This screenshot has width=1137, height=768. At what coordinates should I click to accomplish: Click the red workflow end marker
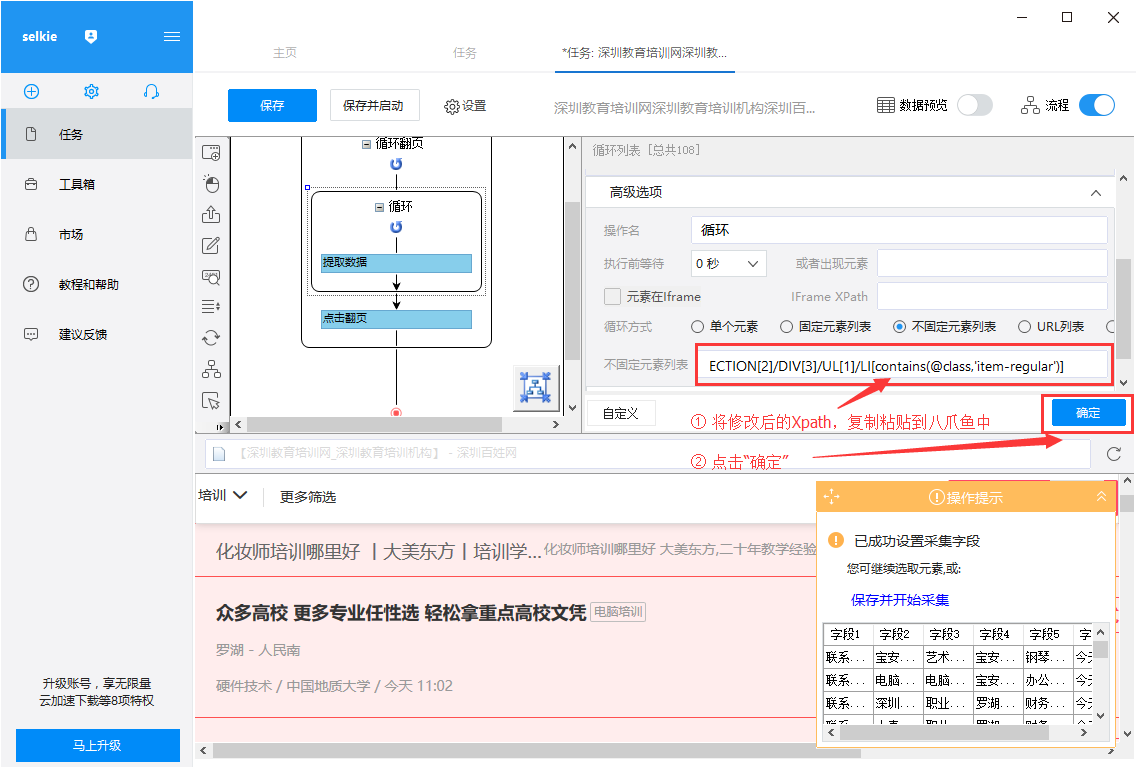point(396,413)
